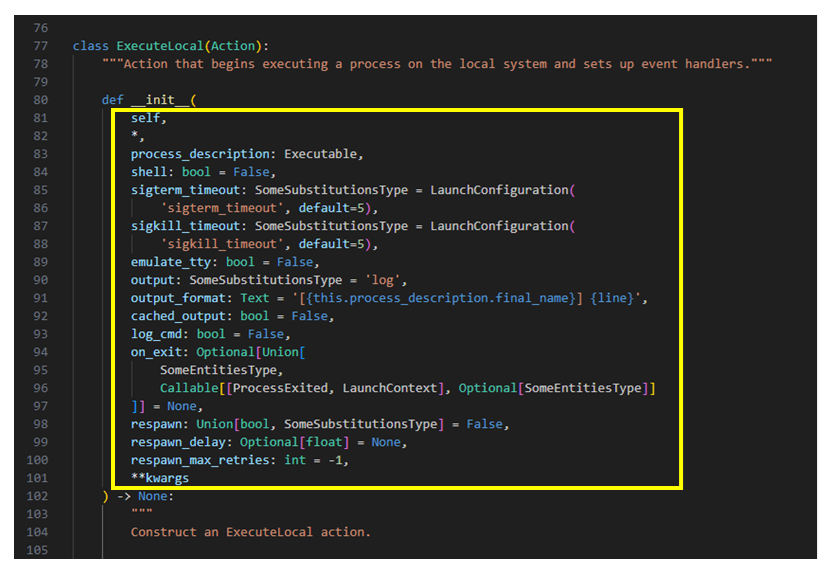Click the cached_output parameter
The width and height of the screenshot is (831, 573).
coord(178,316)
